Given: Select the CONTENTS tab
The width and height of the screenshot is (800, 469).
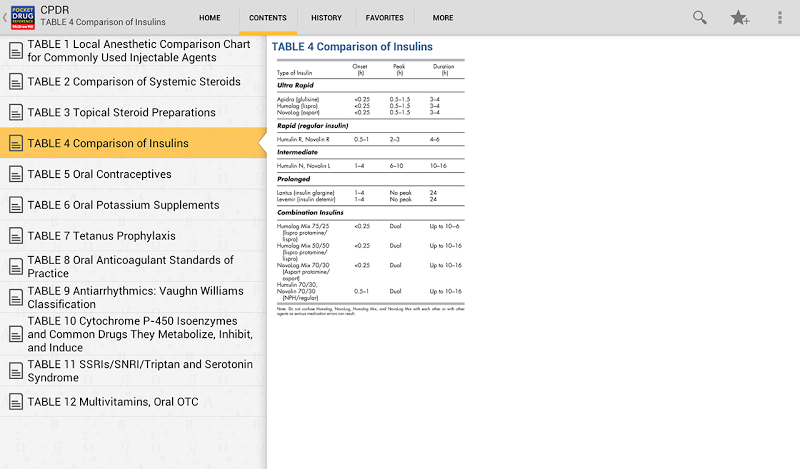Looking at the screenshot, I should point(268,18).
